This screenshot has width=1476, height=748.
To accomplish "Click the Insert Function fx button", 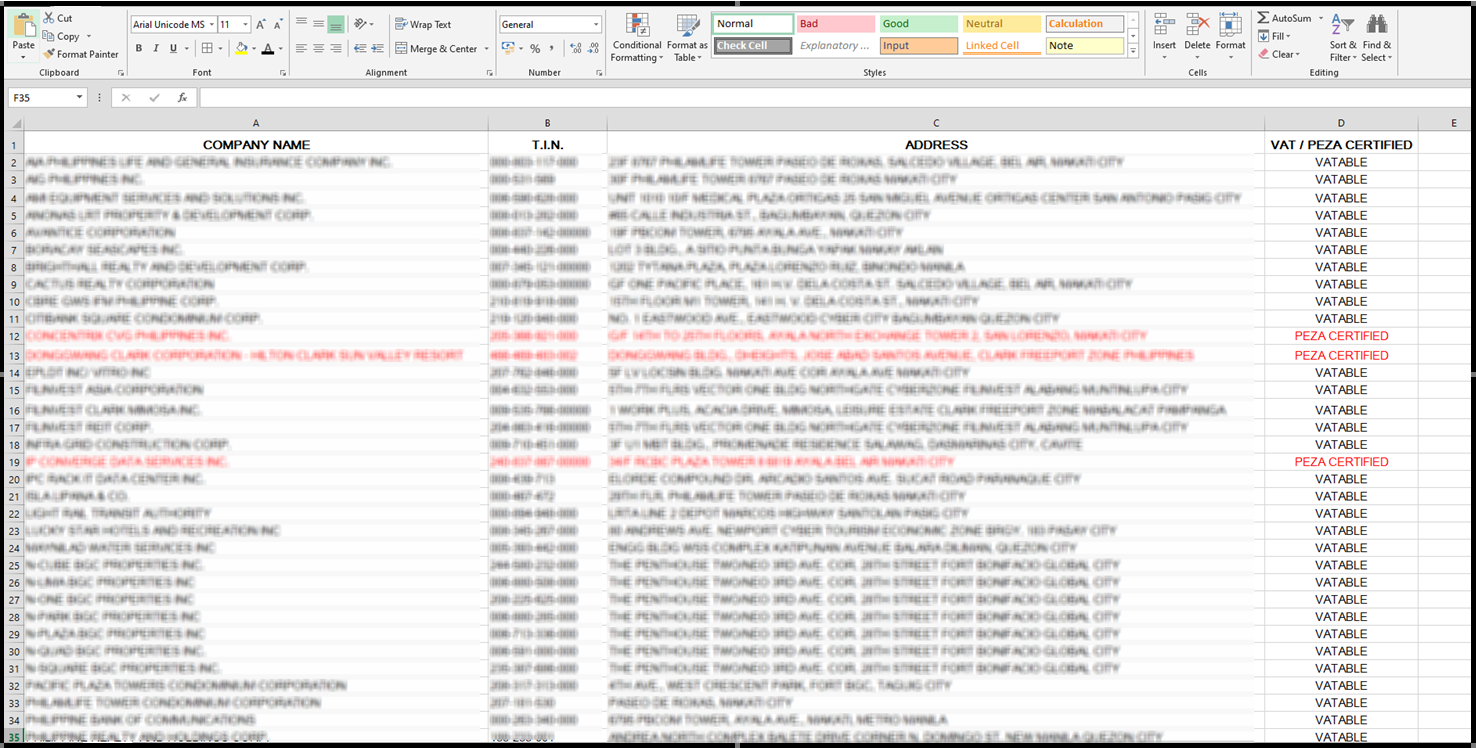I will [182, 98].
